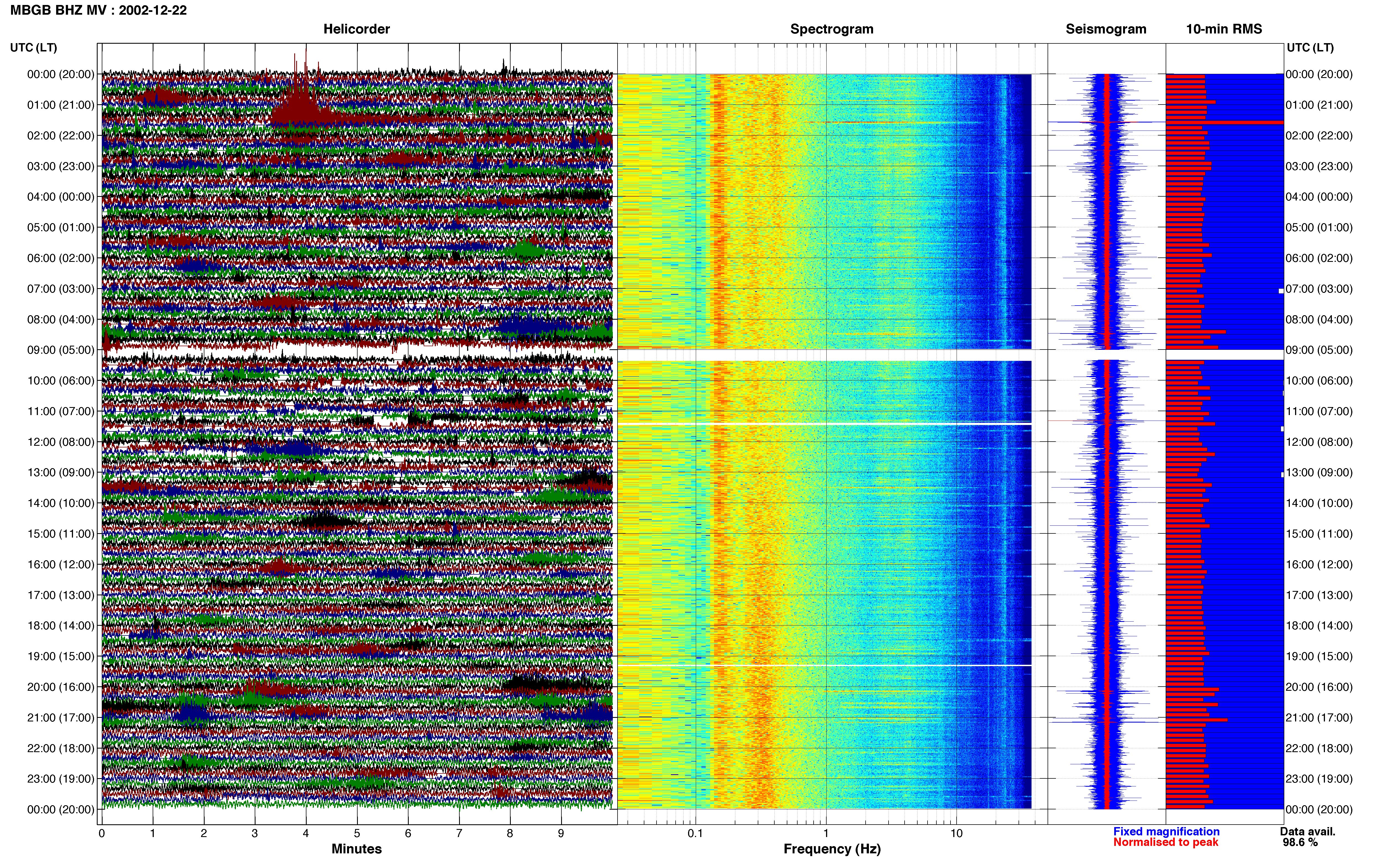Click the left 23:00 (19:00) time label
This screenshot has width=1388, height=868.
[61, 778]
